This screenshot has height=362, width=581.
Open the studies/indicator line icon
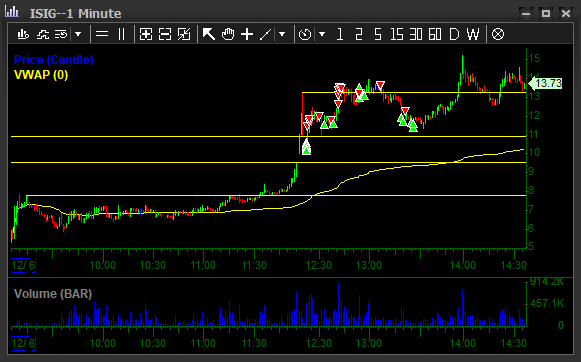[43, 34]
